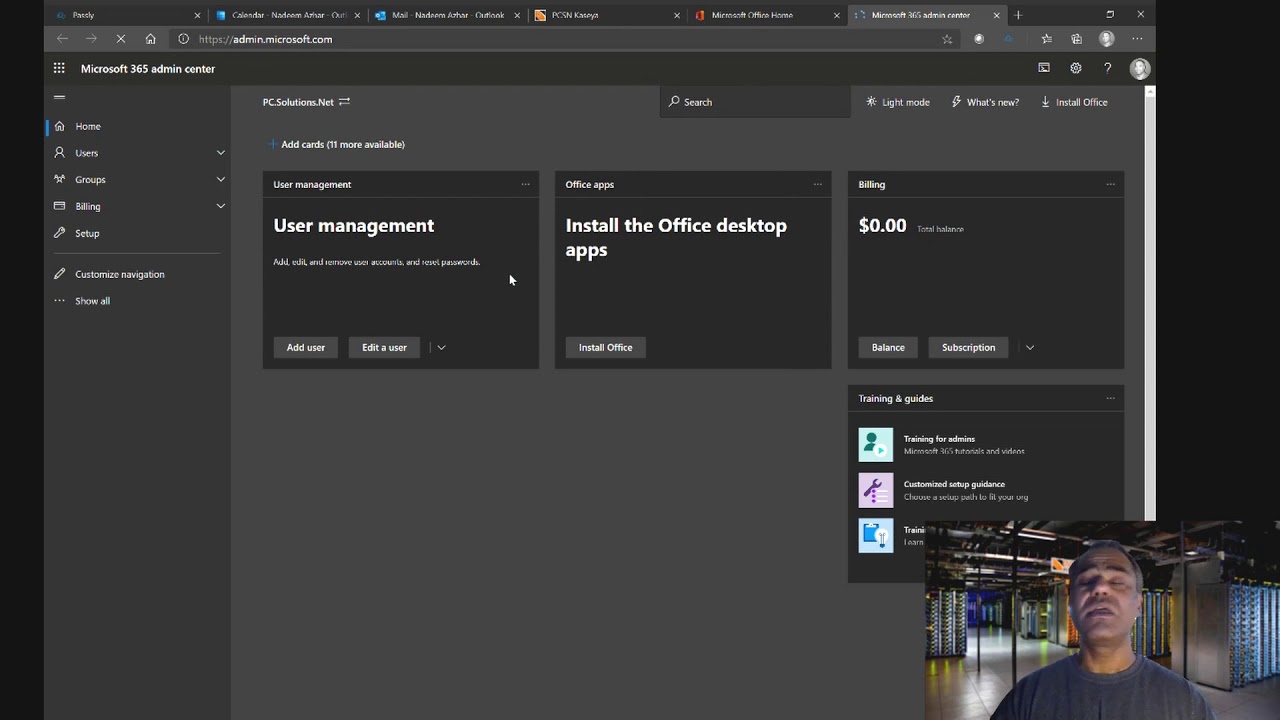
Task: Open more billing actions dropdown
Action: tap(1030, 348)
